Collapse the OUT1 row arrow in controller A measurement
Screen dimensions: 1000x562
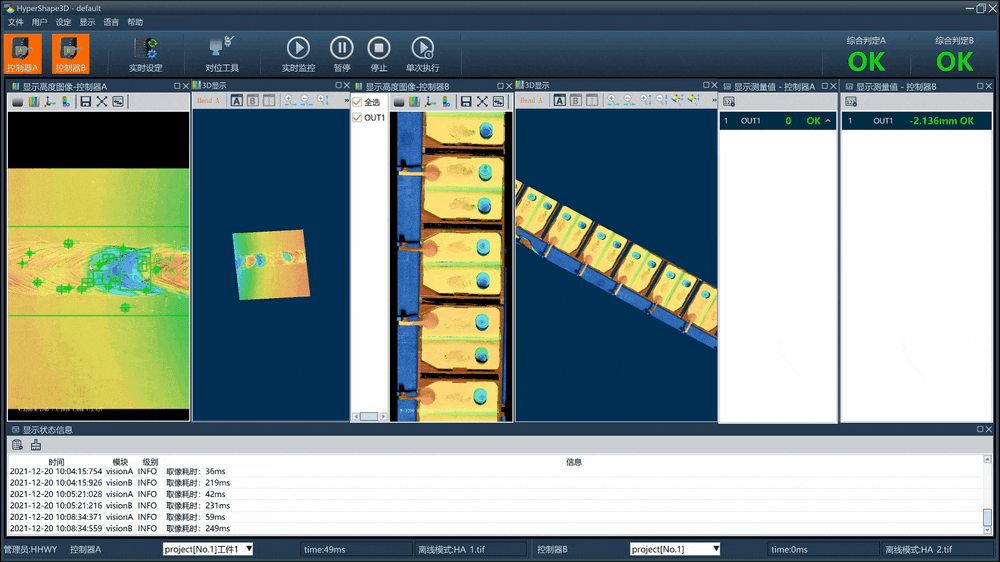point(828,121)
